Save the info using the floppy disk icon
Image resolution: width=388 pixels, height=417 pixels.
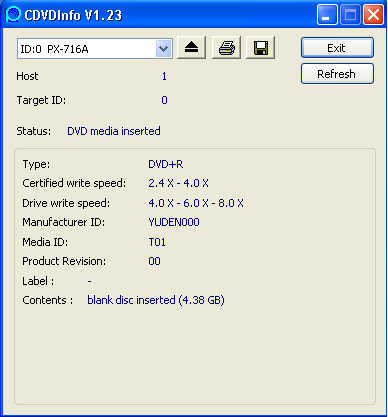[260, 48]
